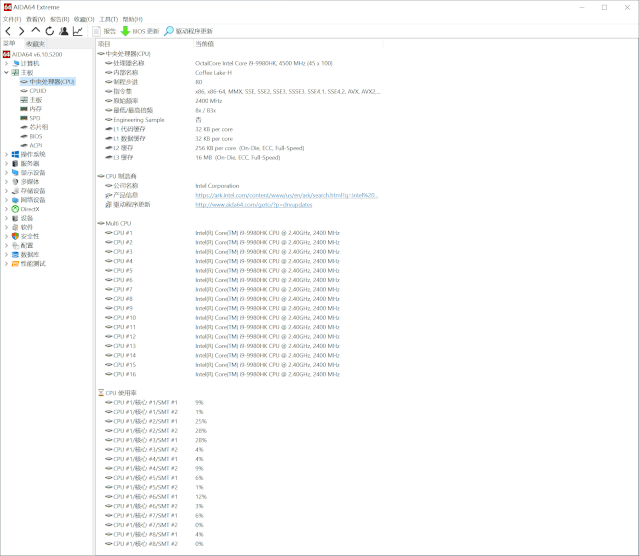Expand the 存储设备 tree node
This screenshot has height=556, width=639.
coord(7,191)
